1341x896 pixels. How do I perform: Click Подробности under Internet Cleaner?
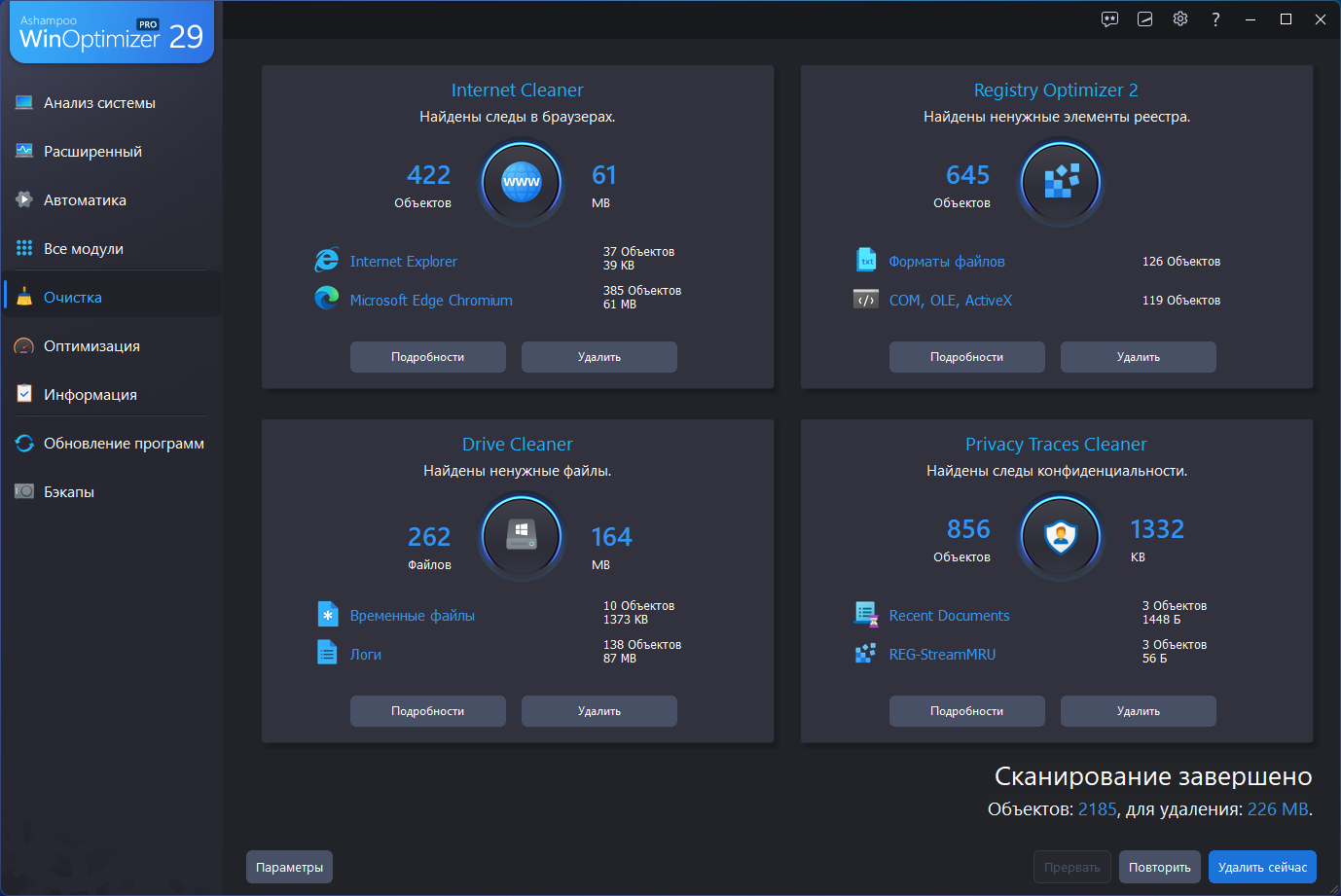(x=428, y=357)
